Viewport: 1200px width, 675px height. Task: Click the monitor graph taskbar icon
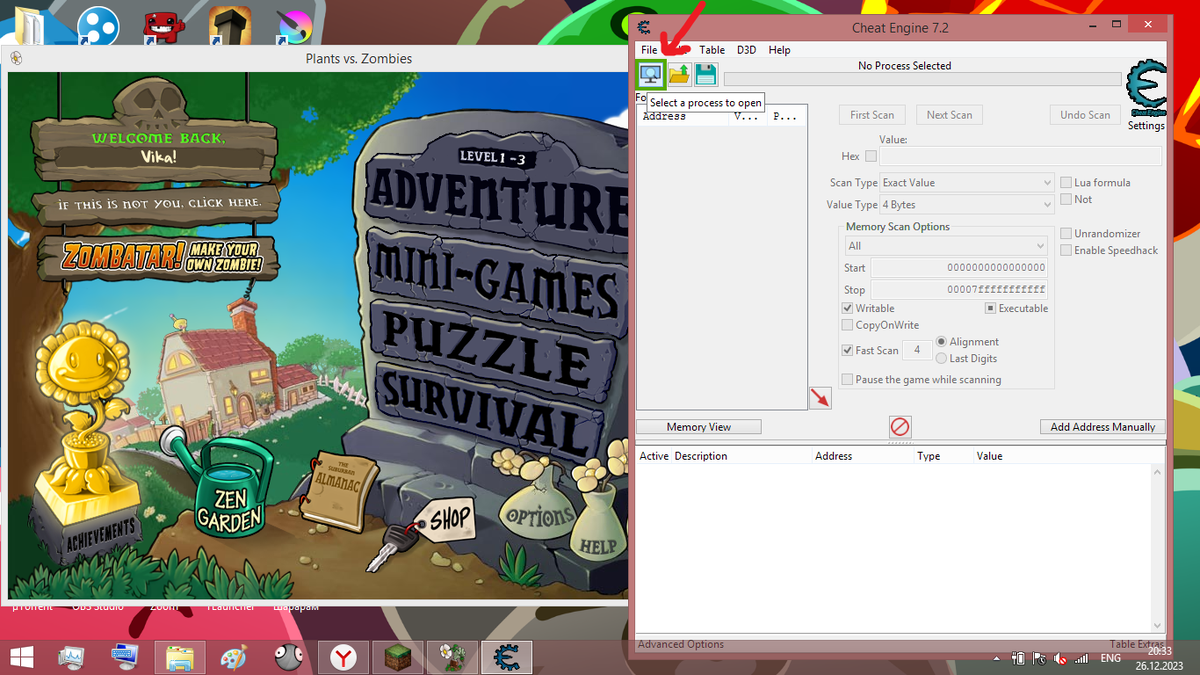click(72, 657)
